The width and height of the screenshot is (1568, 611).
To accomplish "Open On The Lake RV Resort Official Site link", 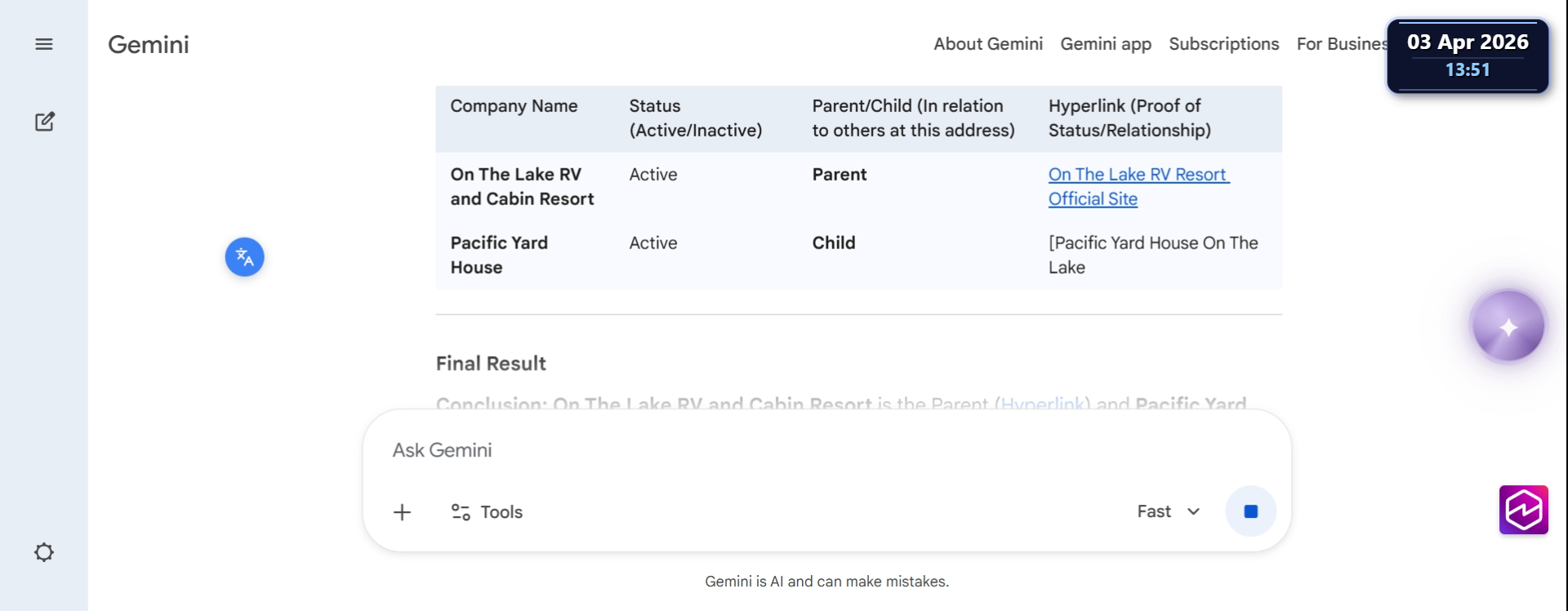I will 1138,186.
